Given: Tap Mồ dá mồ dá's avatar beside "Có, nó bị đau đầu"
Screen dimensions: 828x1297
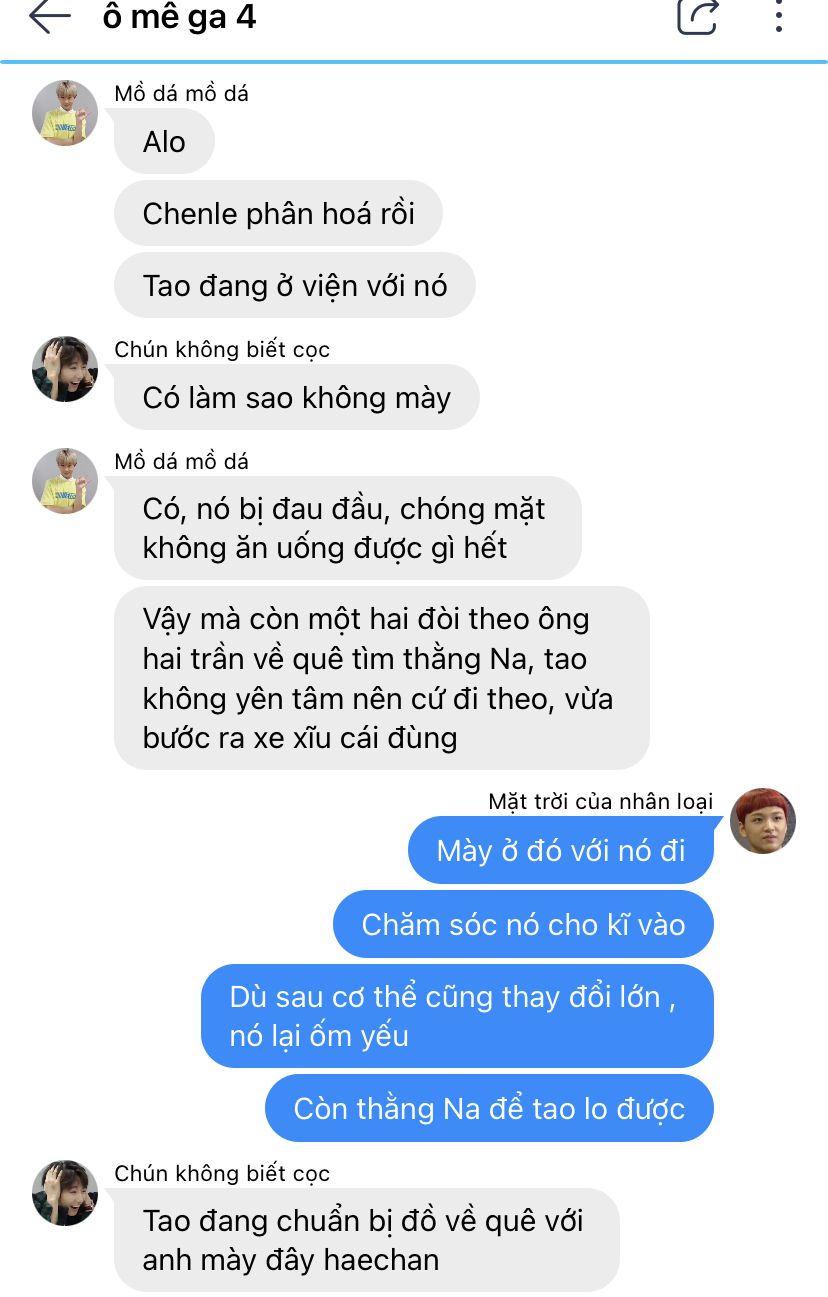Looking at the screenshot, I should coord(65,481).
